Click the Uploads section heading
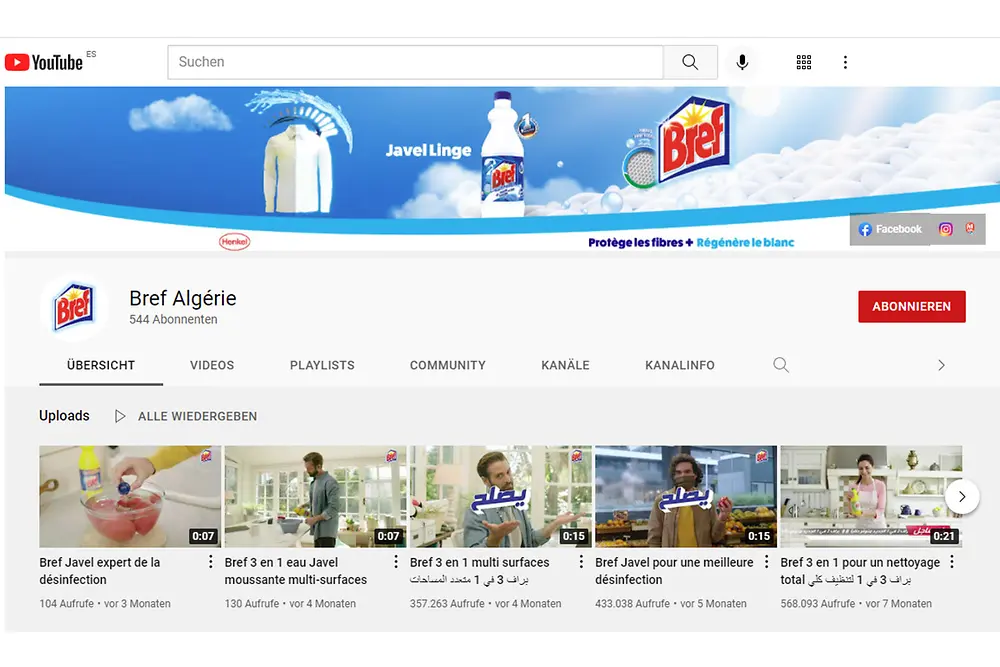1000x667 pixels. [x=64, y=416]
